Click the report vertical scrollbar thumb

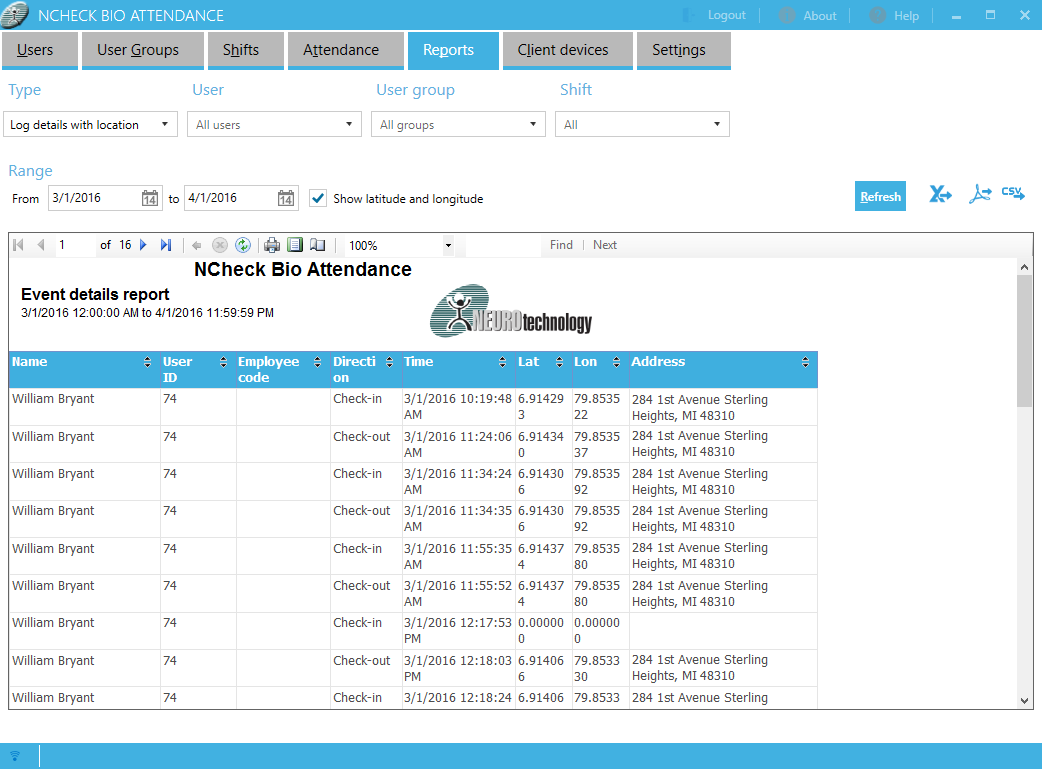coord(1024,340)
